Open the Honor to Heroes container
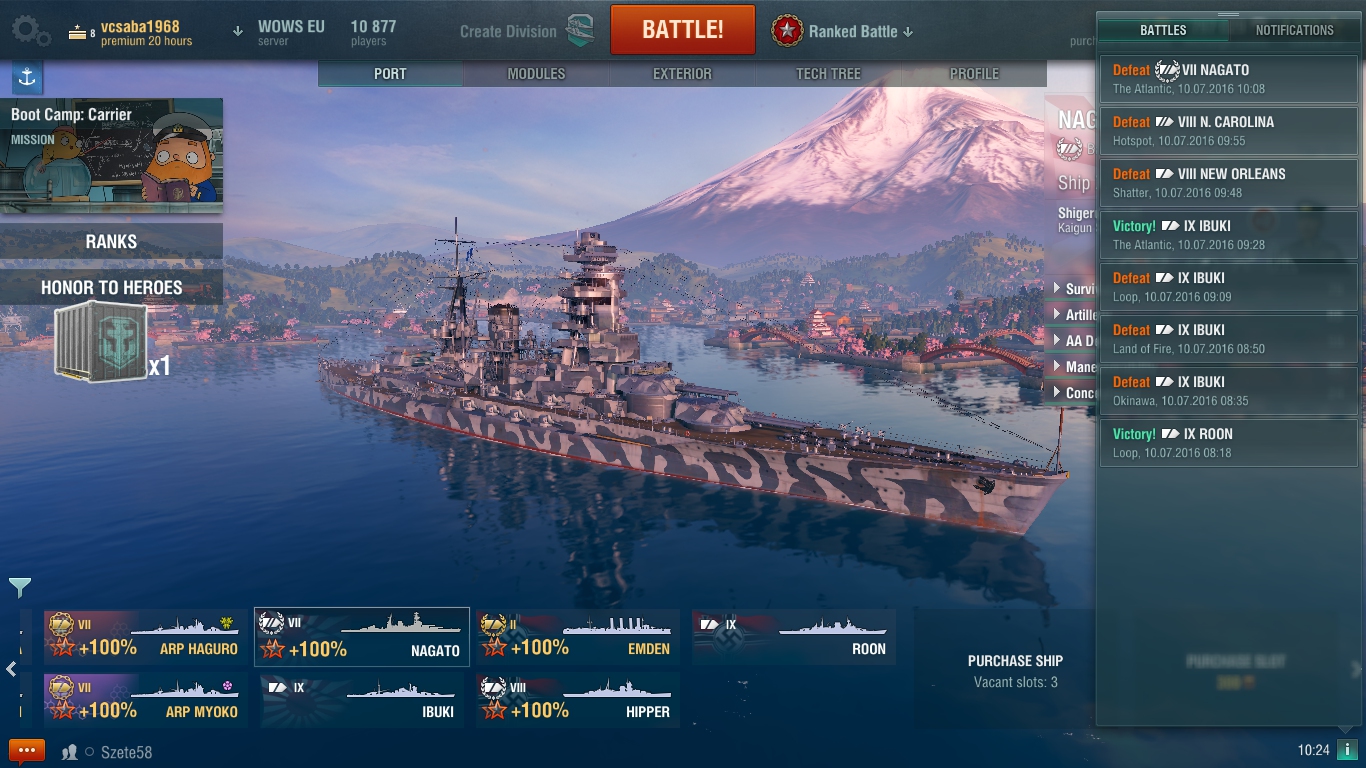This screenshot has height=768, width=1366. [x=102, y=343]
